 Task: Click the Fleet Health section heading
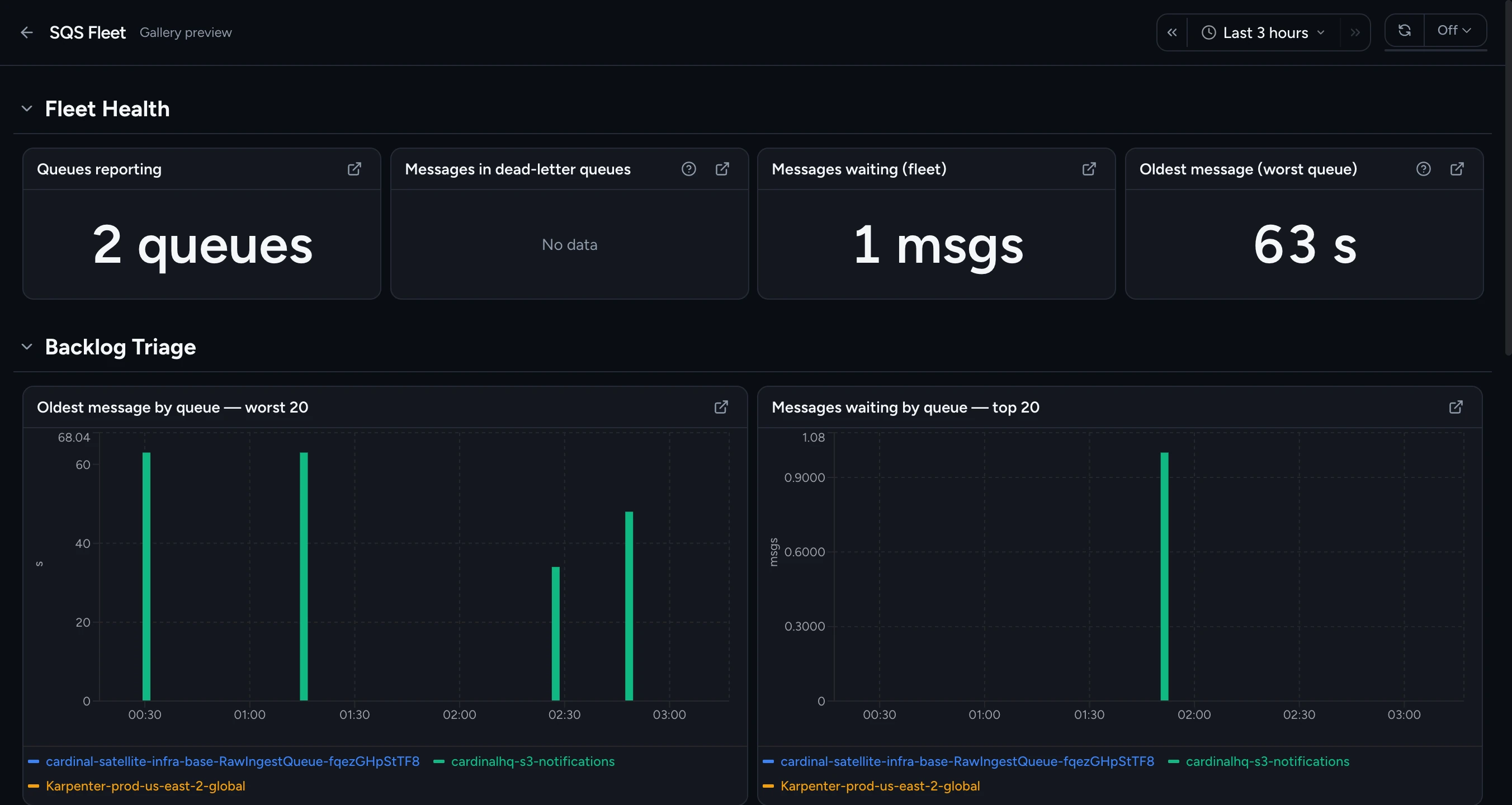tap(107, 108)
